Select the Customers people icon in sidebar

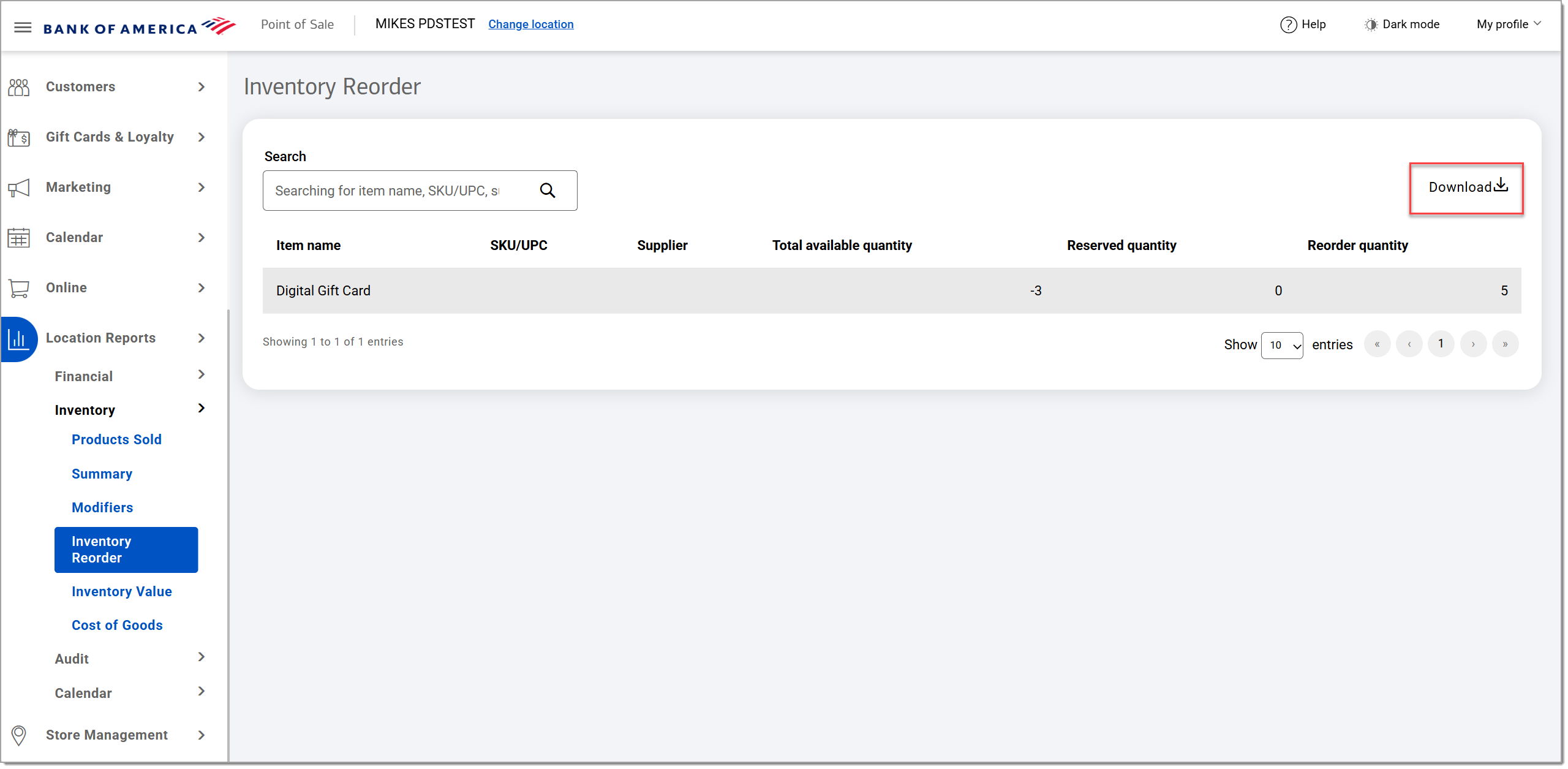19,86
